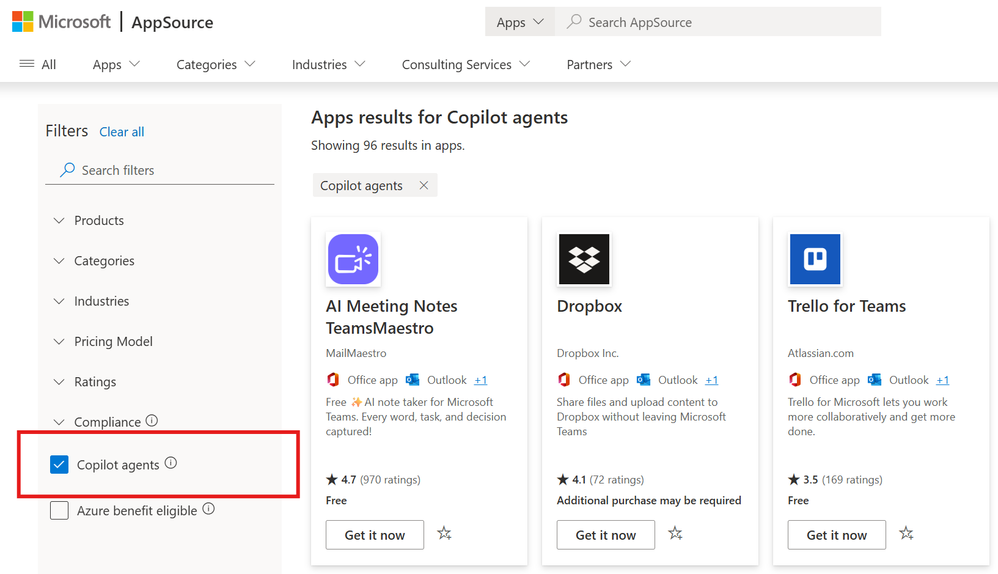Open the Dropbox app title
This screenshot has width=998, height=574.
589,306
